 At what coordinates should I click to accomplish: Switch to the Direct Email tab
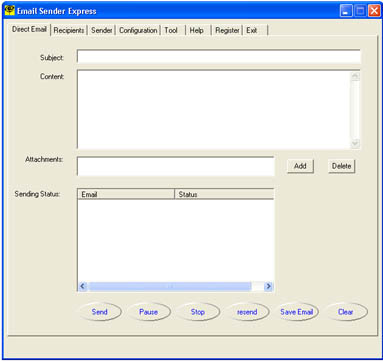[29, 29]
